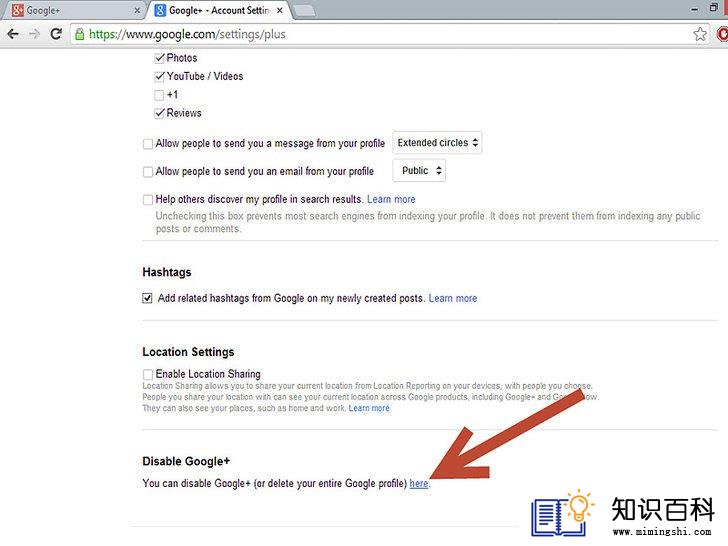This screenshot has height=546, width=728.
Task: Click the Google+ favicon on first tab
Action: (18, 10)
